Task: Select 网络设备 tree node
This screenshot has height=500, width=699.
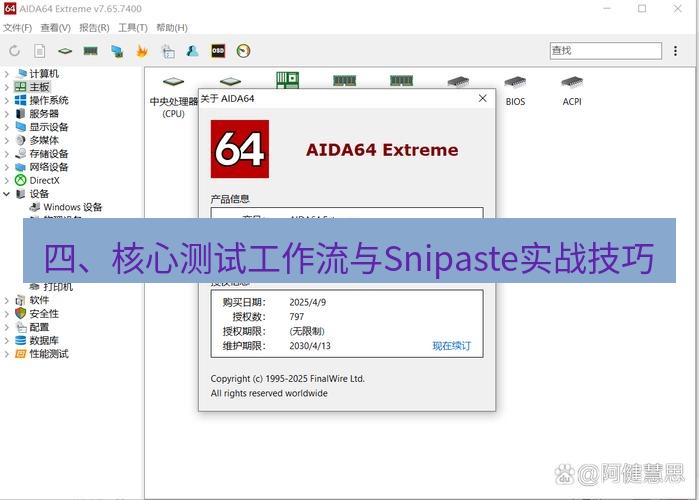Action: coord(49,167)
